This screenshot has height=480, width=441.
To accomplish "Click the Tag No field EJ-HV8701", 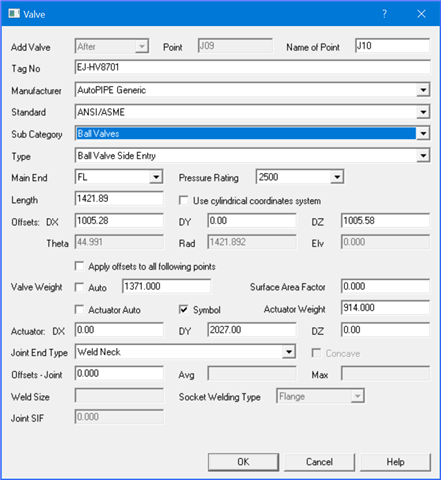I will [252, 67].
